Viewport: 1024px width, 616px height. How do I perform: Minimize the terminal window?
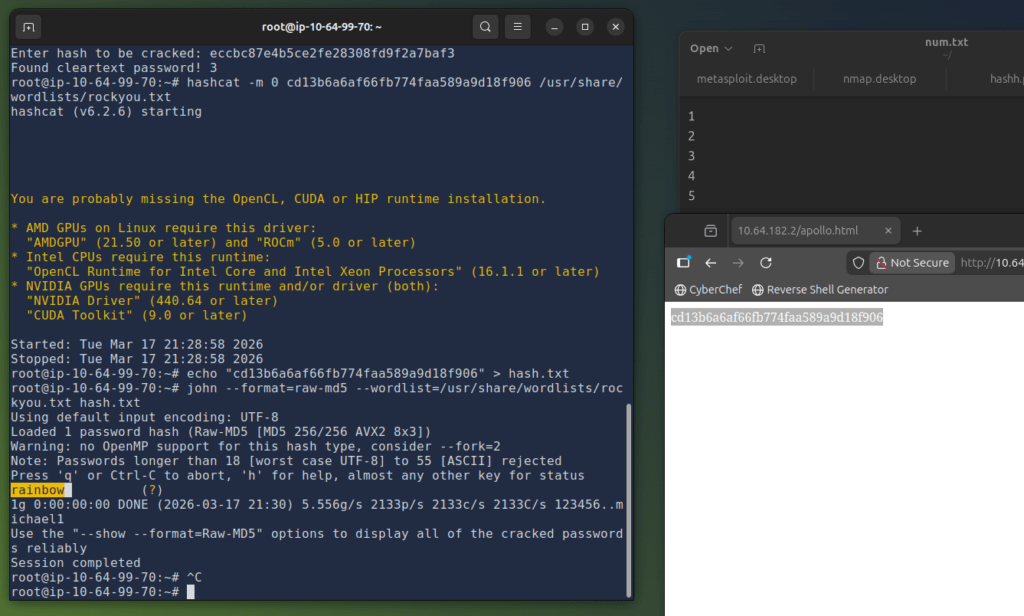click(x=554, y=27)
